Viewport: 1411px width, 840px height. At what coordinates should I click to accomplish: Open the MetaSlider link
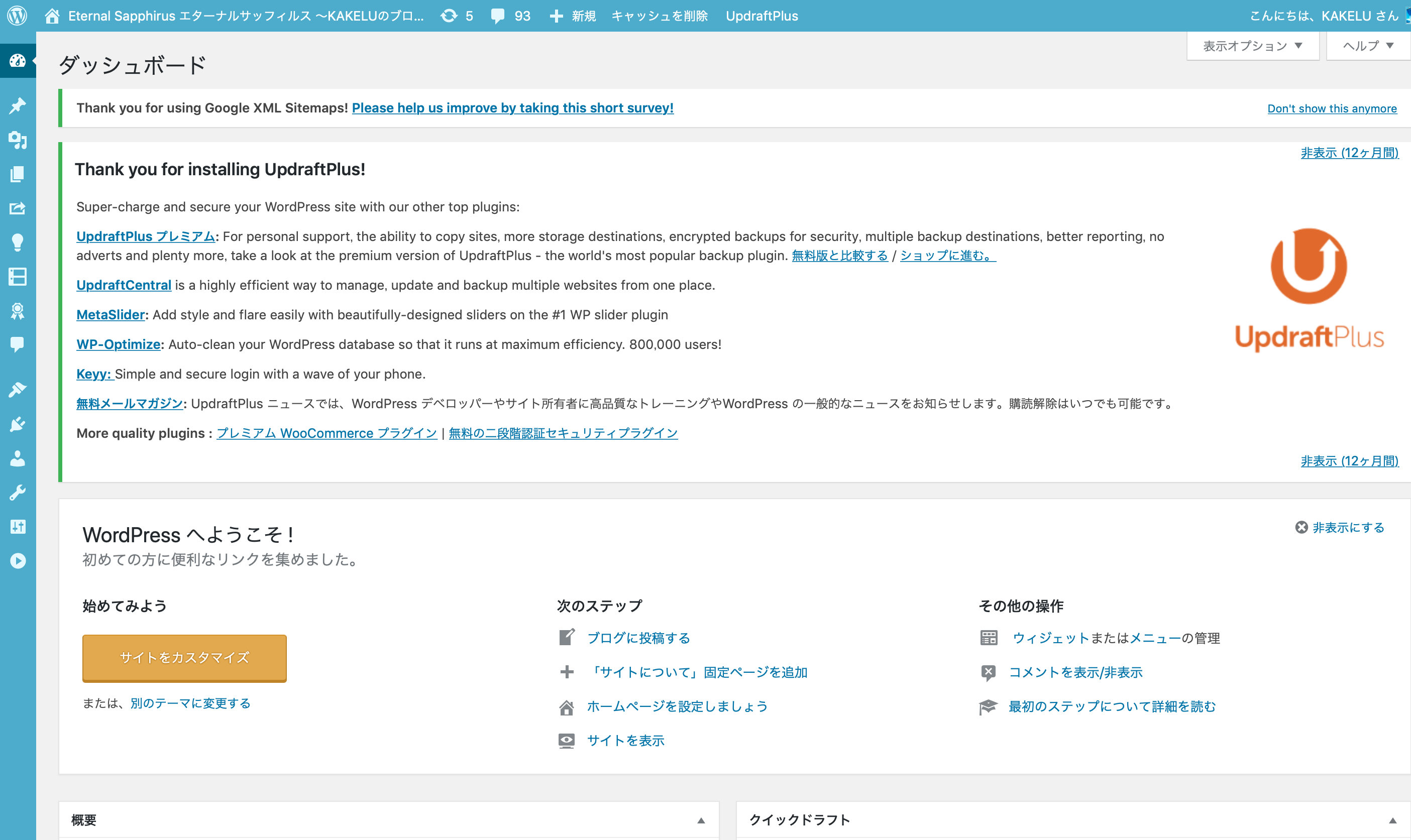click(x=111, y=315)
